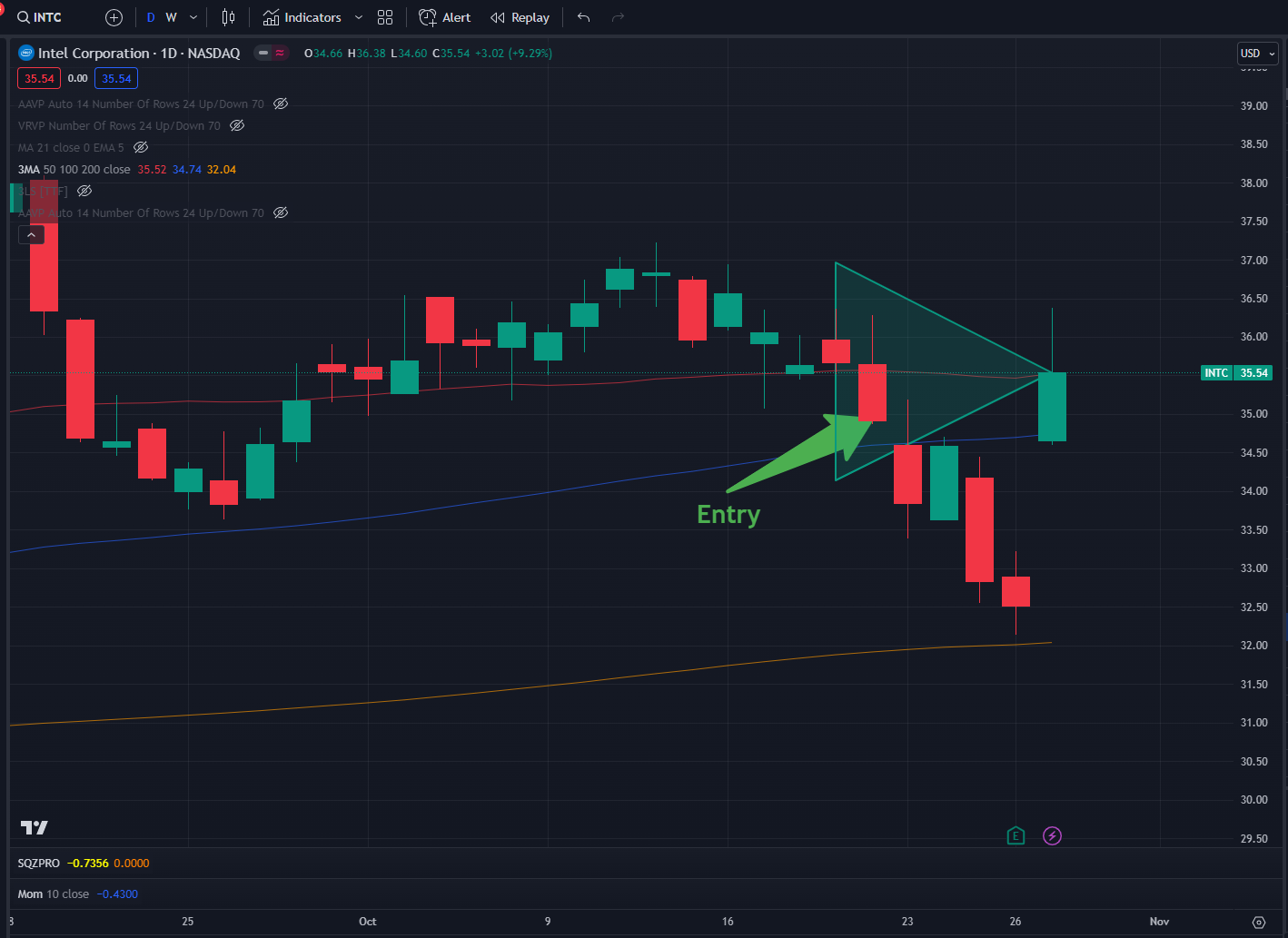
Task: Show the hidden VRVP indicator
Action: pos(237,126)
